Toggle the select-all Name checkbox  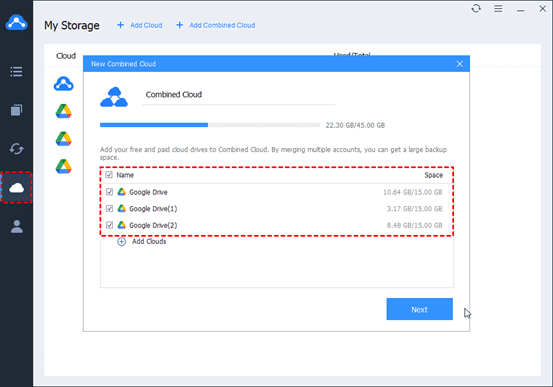(x=109, y=175)
